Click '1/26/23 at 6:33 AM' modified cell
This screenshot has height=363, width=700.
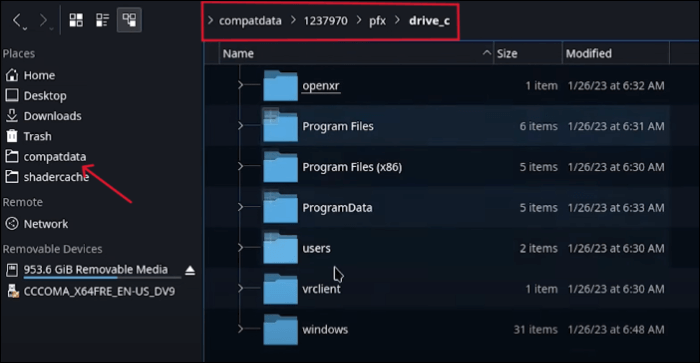[616, 208]
